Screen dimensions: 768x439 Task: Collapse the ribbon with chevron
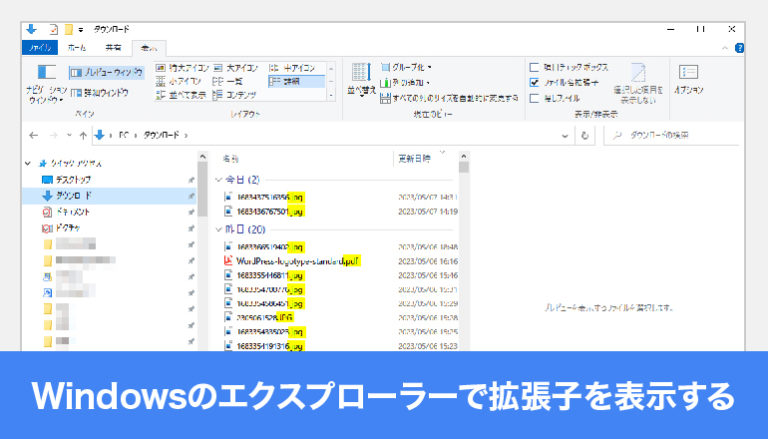tap(725, 48)
